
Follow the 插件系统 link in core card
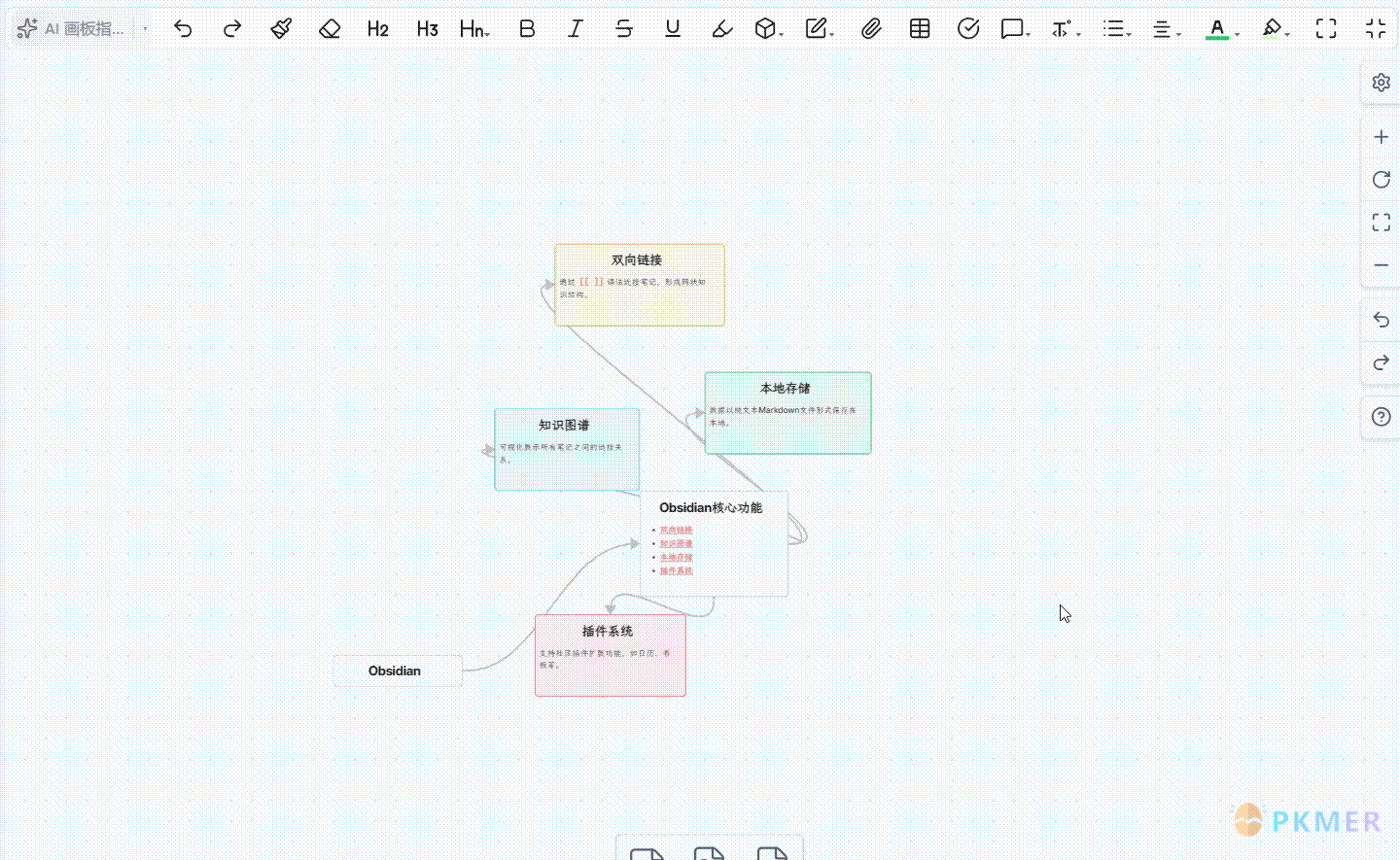(x=677, y=571)
